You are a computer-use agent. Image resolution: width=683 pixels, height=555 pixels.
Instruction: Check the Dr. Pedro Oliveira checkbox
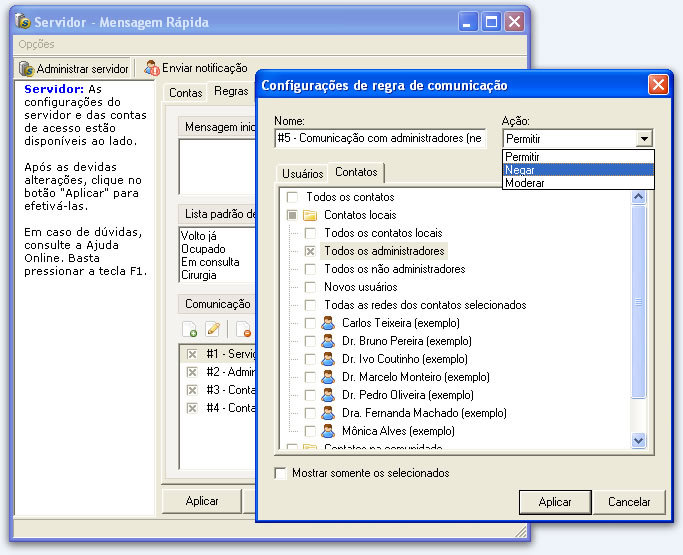pos(310,395)
